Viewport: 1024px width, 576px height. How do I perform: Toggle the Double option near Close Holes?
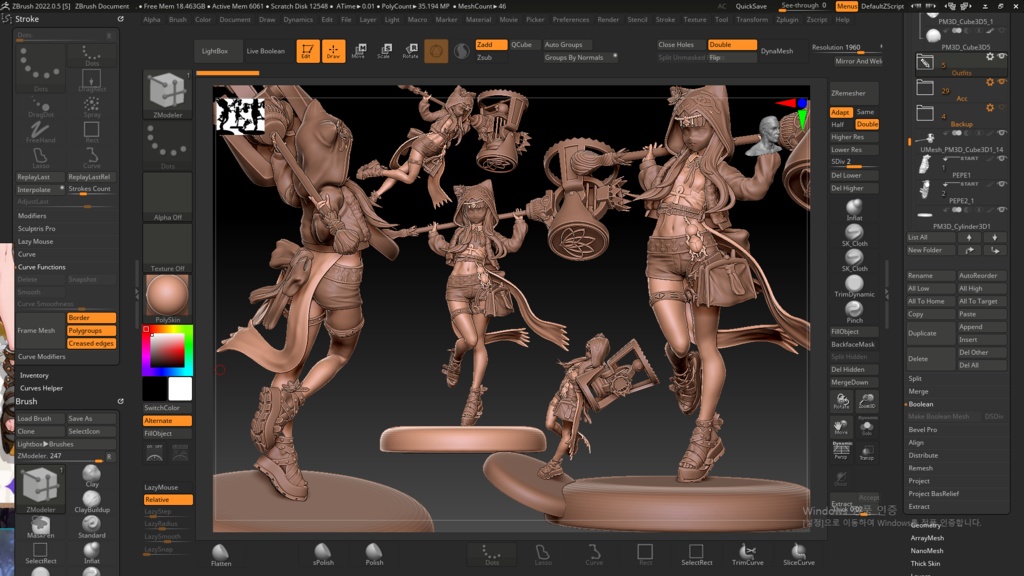pos(732,44)
